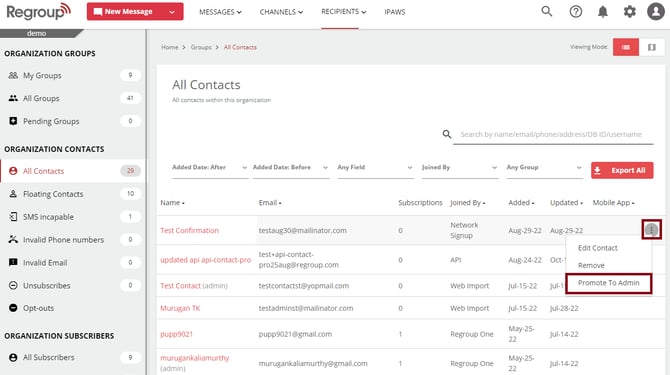The image size is (670, 375).
Task: Open the Added Date: After dropdown
Action: point(210,167)
